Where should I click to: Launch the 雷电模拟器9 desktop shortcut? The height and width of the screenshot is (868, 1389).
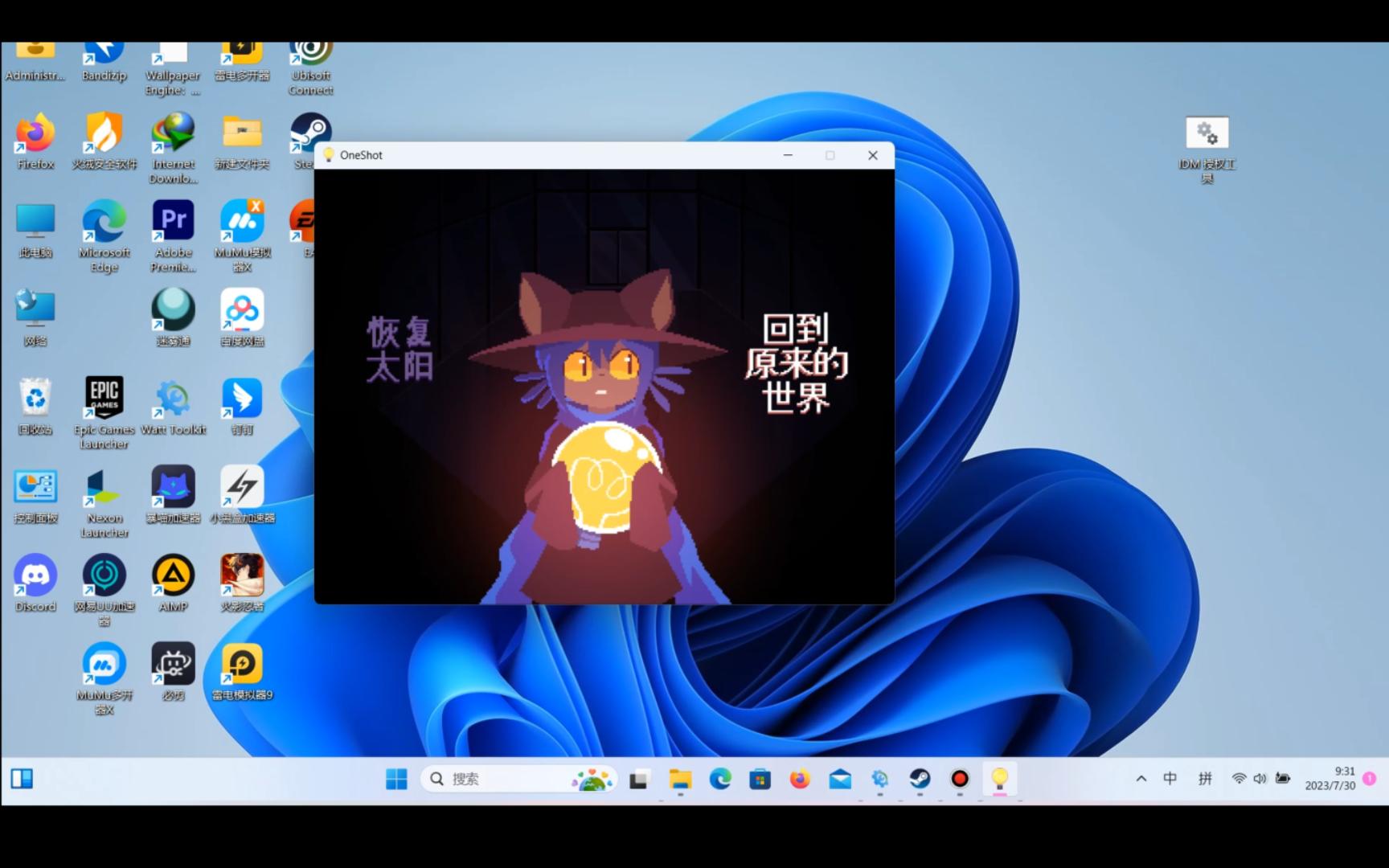click(242, 673)
